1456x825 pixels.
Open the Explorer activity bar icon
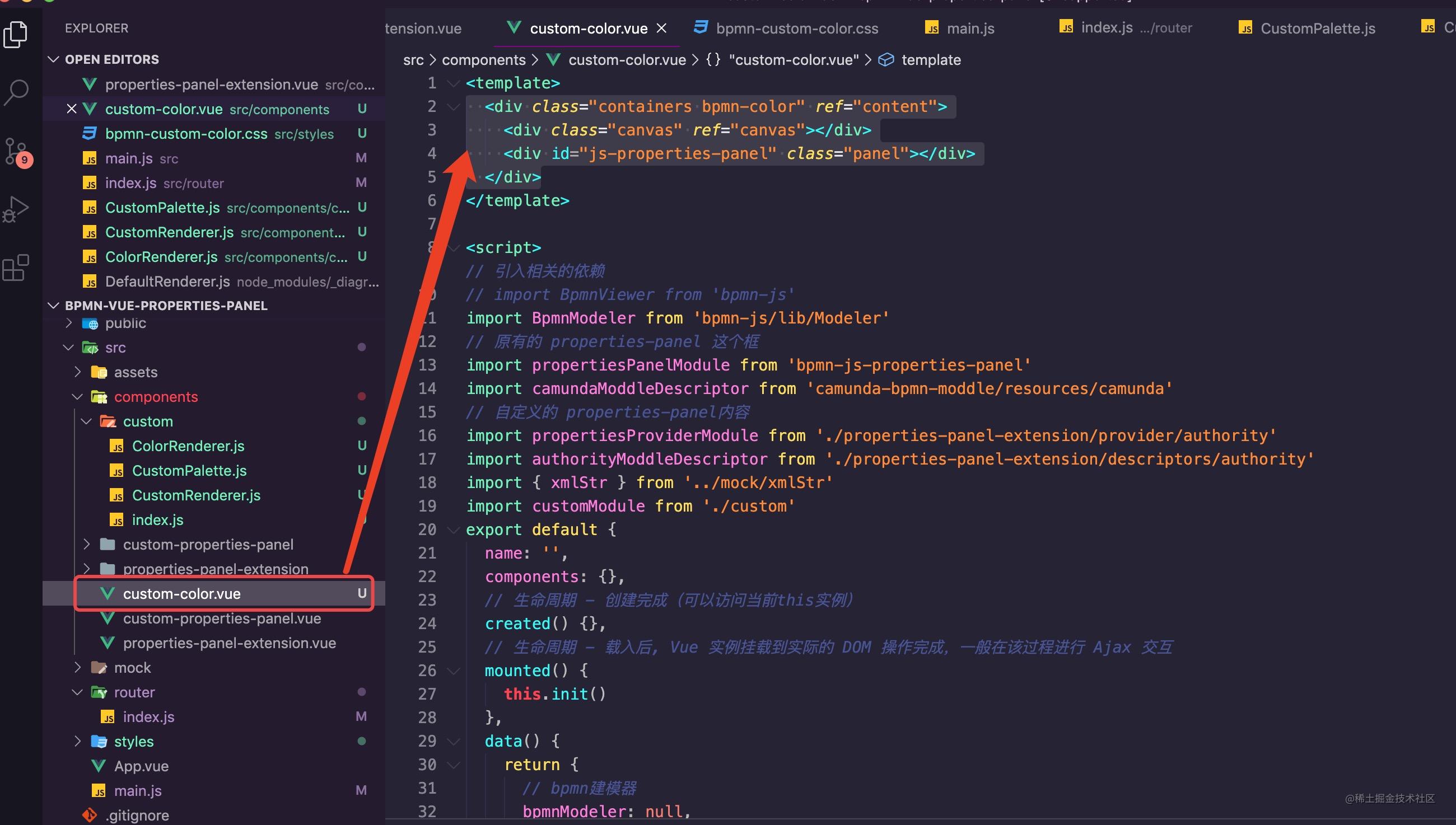pyautogui.click(x=16, y=35)
